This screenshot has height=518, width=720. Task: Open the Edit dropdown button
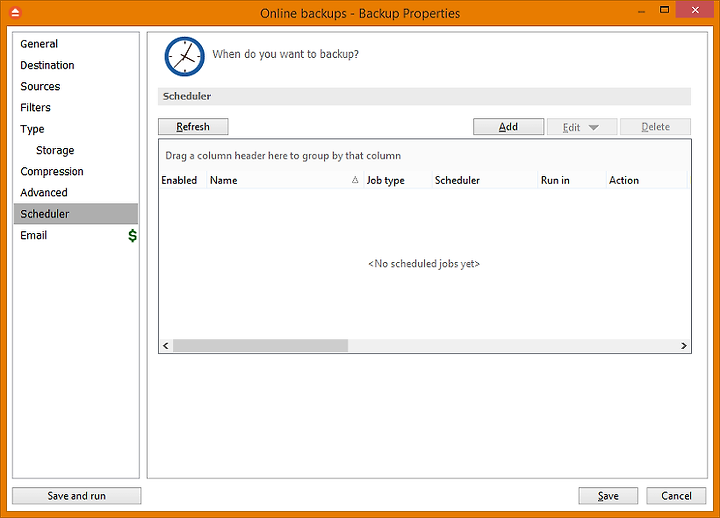pos(582,127)
